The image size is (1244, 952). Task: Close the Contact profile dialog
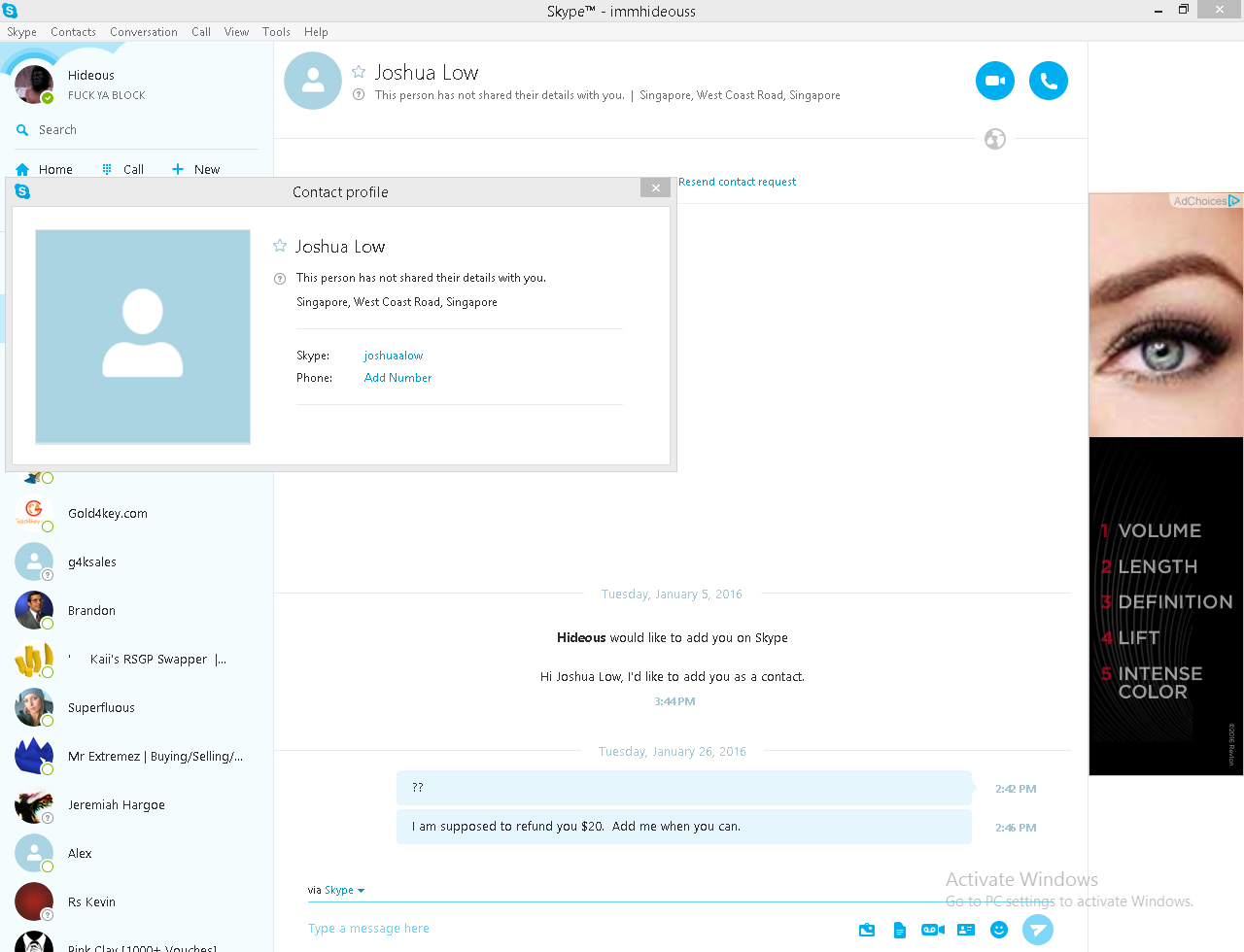(656, 188)
